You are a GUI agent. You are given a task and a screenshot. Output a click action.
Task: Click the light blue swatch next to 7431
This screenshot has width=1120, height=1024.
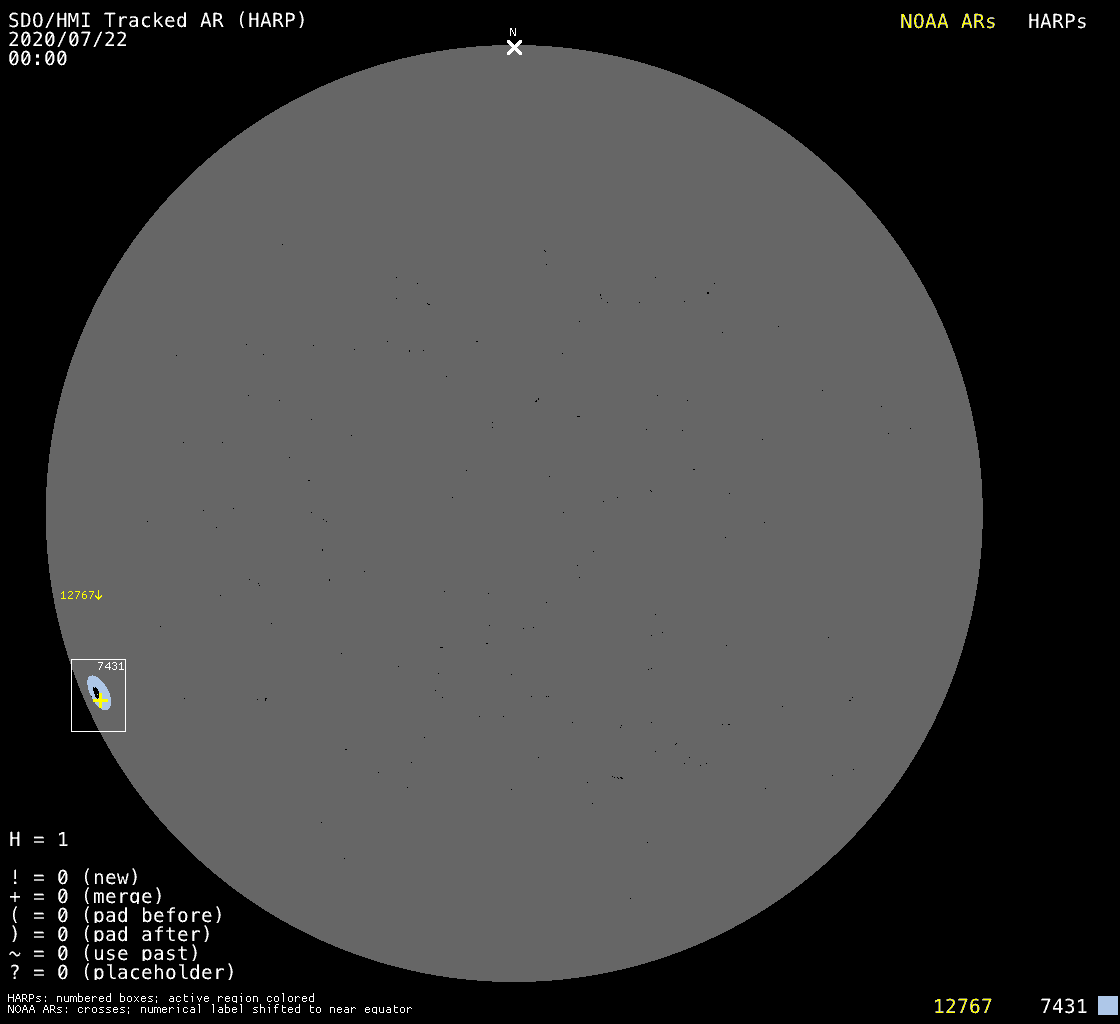coord(1107,1005)
